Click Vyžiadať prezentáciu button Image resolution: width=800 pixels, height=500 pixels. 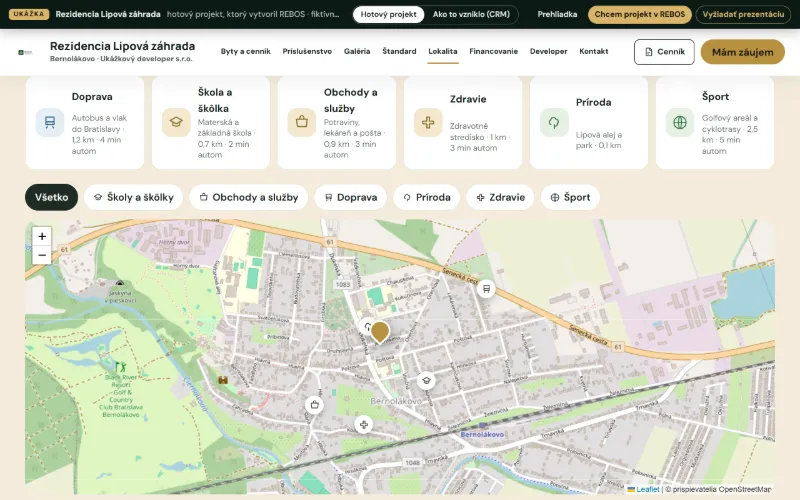743,14
